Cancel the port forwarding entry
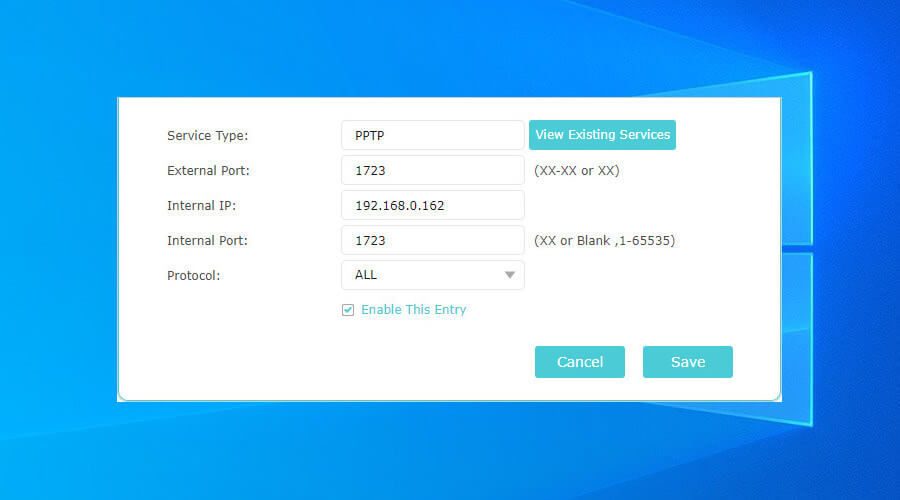The image size is (900, 500). [x=580, y=362]
